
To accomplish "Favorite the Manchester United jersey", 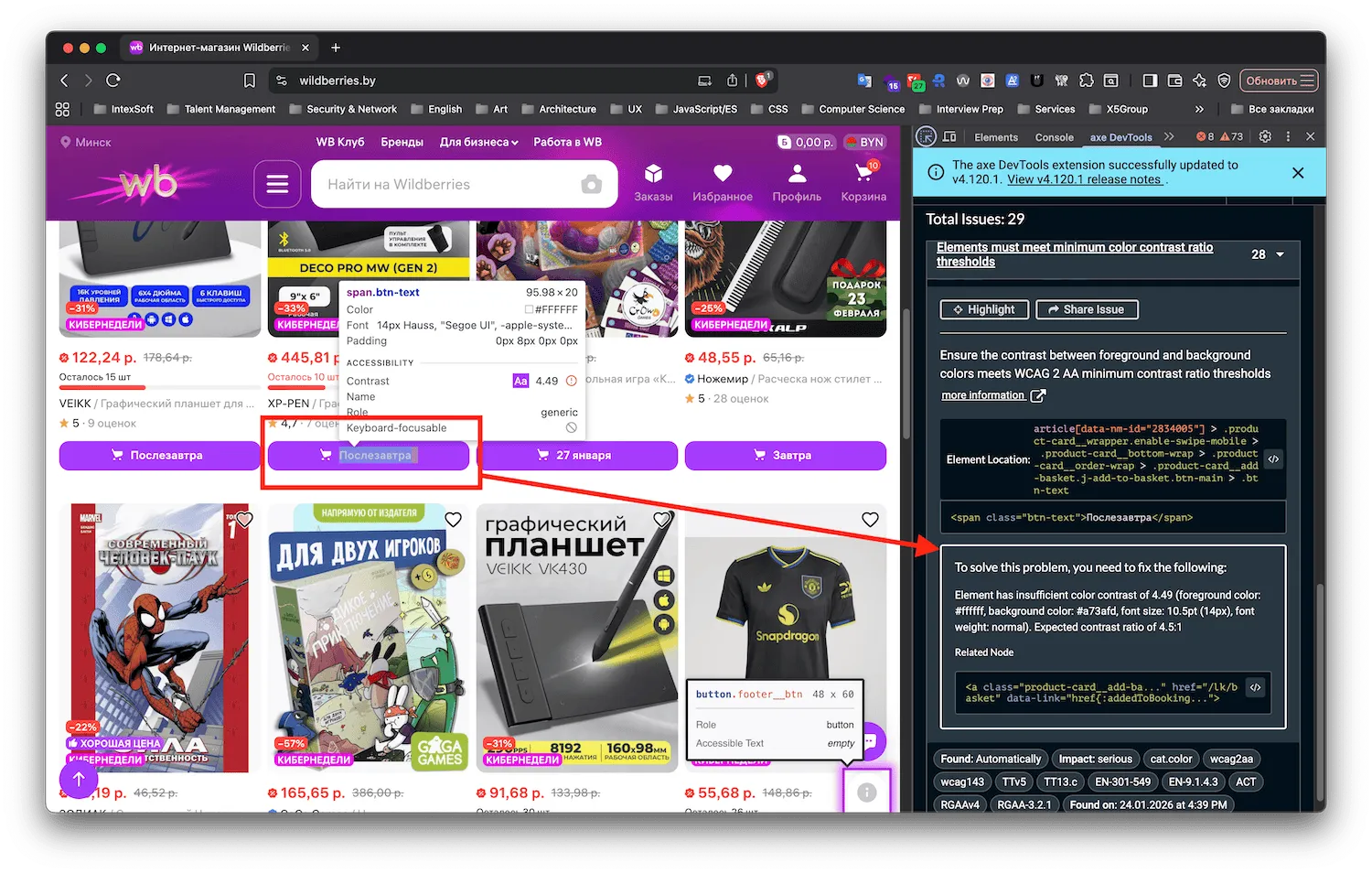I will tap(870, 519).
